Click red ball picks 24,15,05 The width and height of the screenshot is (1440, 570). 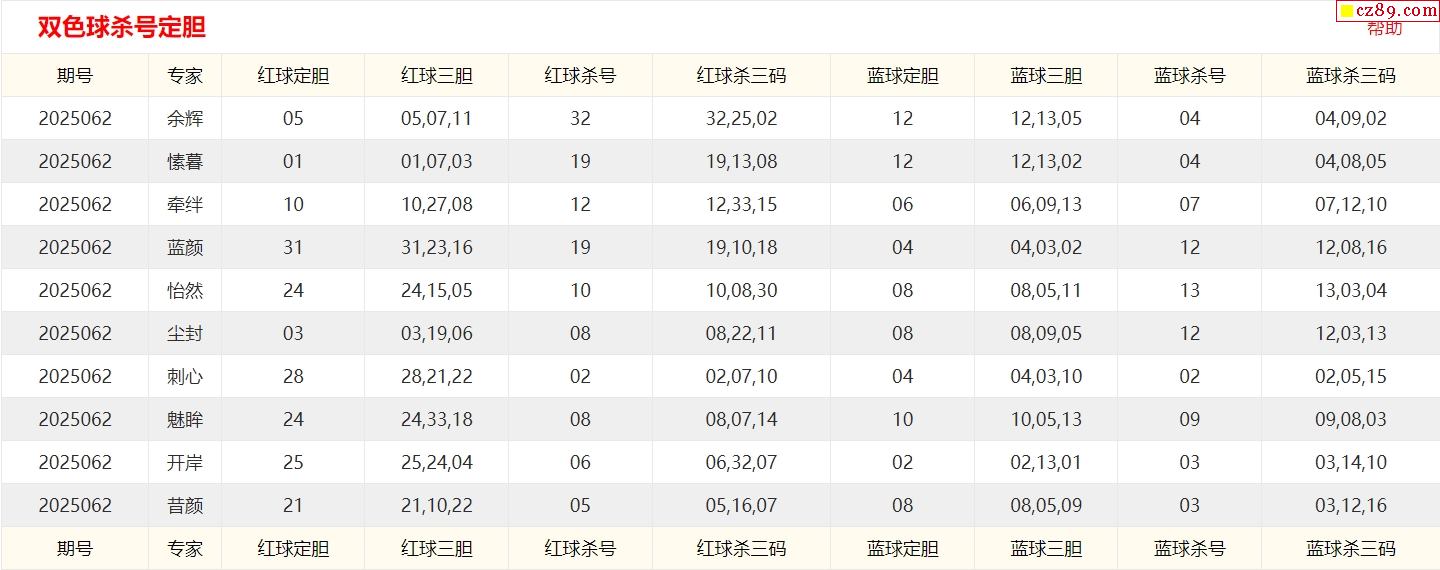click(x=437, y=291)
